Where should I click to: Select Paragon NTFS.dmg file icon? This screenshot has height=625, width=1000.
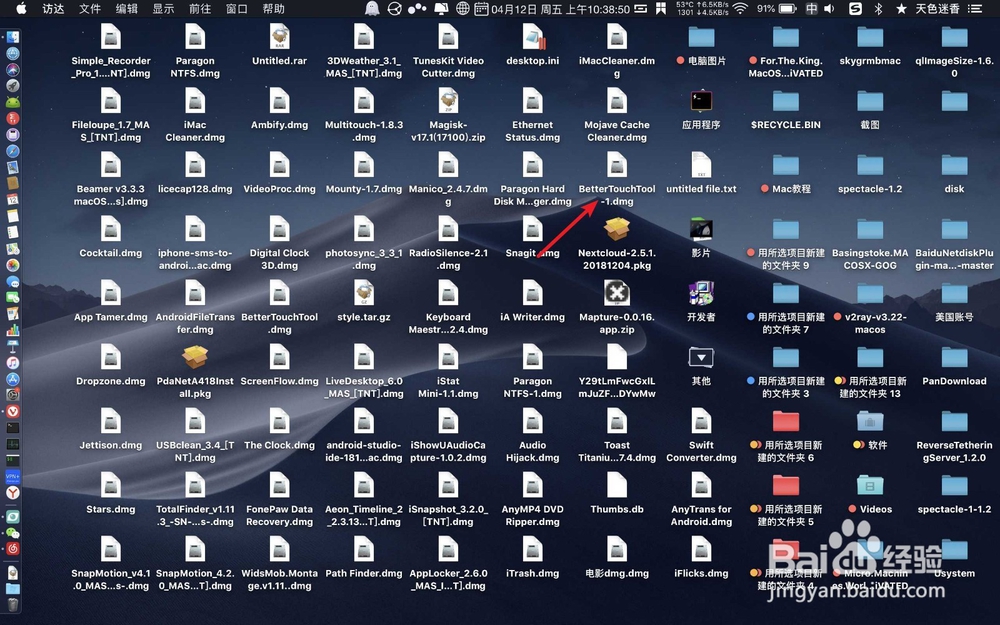click(195, 37)
